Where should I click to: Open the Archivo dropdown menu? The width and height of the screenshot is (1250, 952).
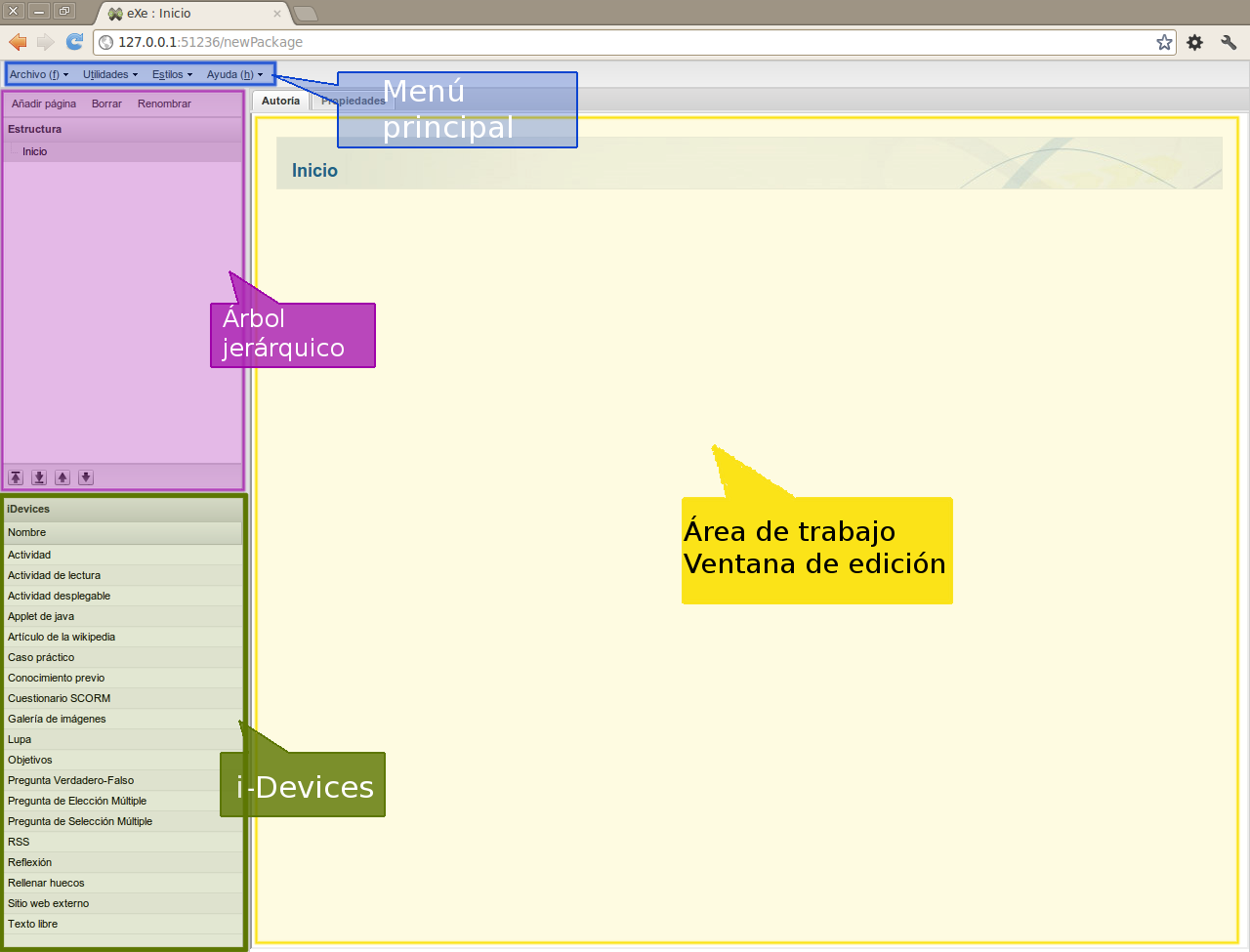(38, 74)
